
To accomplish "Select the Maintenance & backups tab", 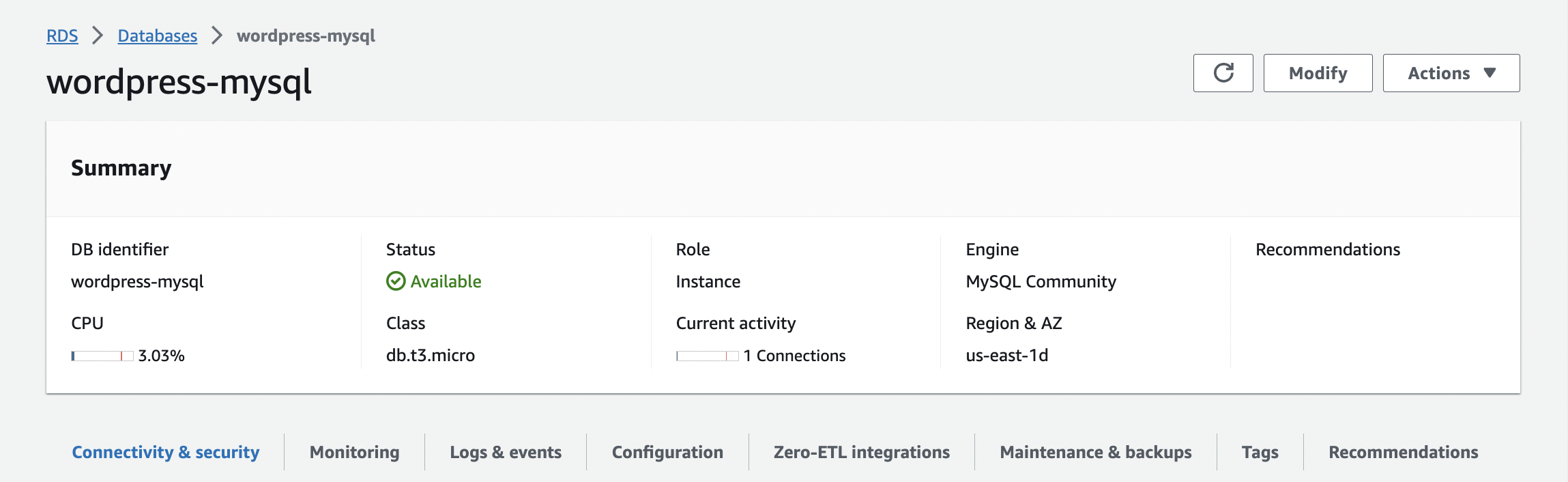I will coord(1095,452).
